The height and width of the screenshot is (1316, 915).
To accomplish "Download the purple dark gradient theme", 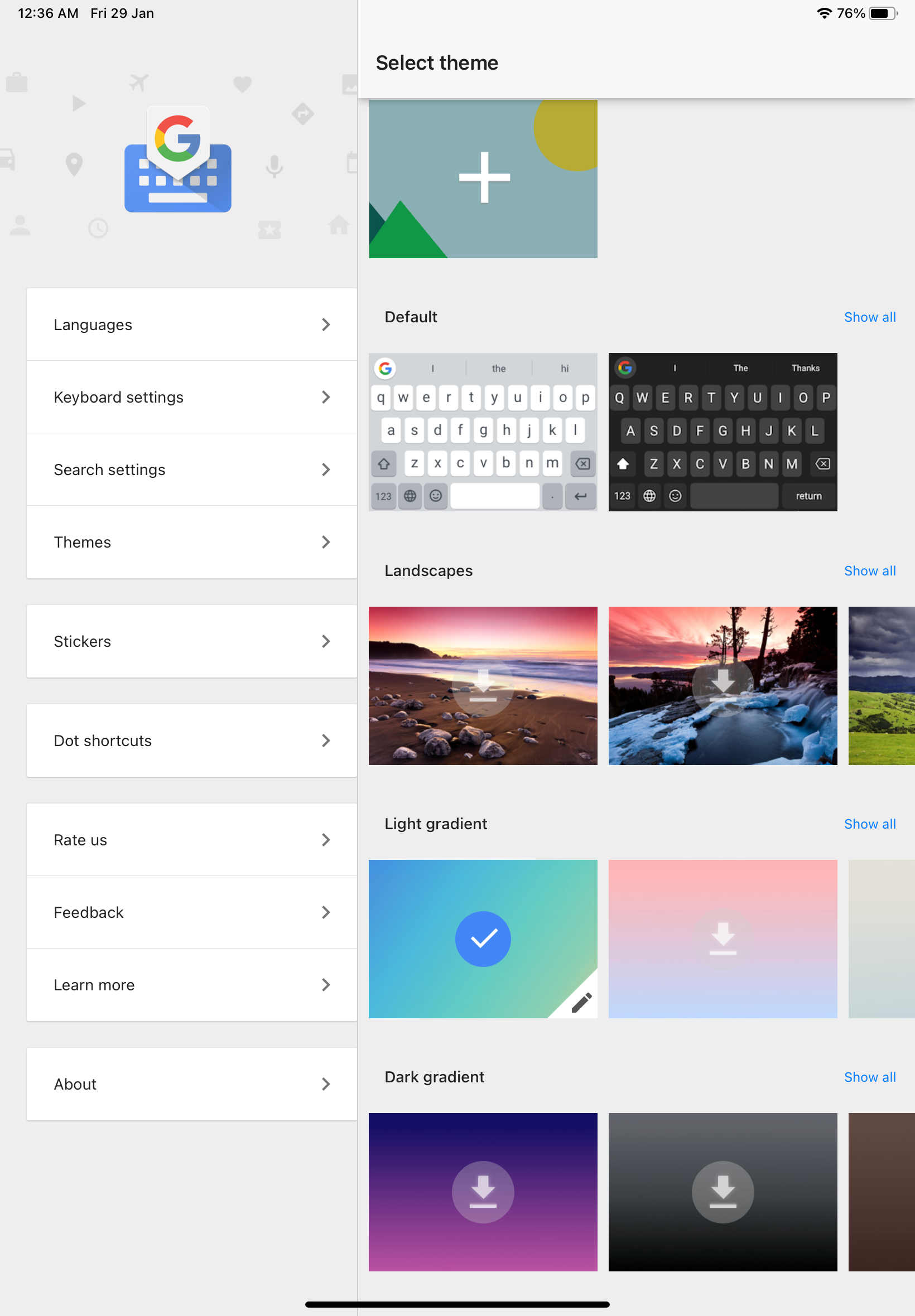I will 483,1192.
